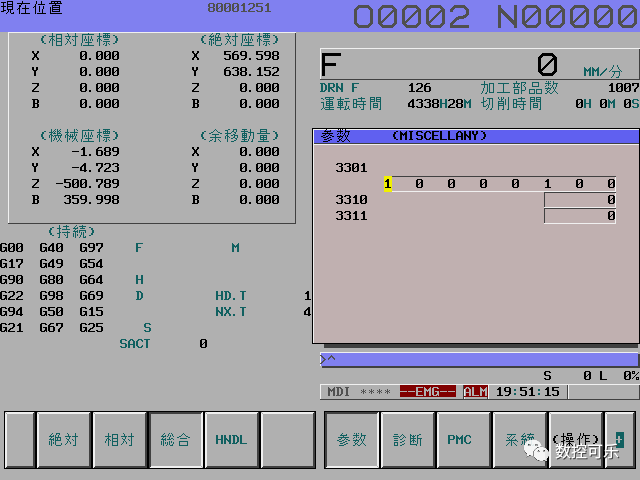Click machine Z value -500.789
The height and width of the screenshot is (480, 640).
point(87,184)
